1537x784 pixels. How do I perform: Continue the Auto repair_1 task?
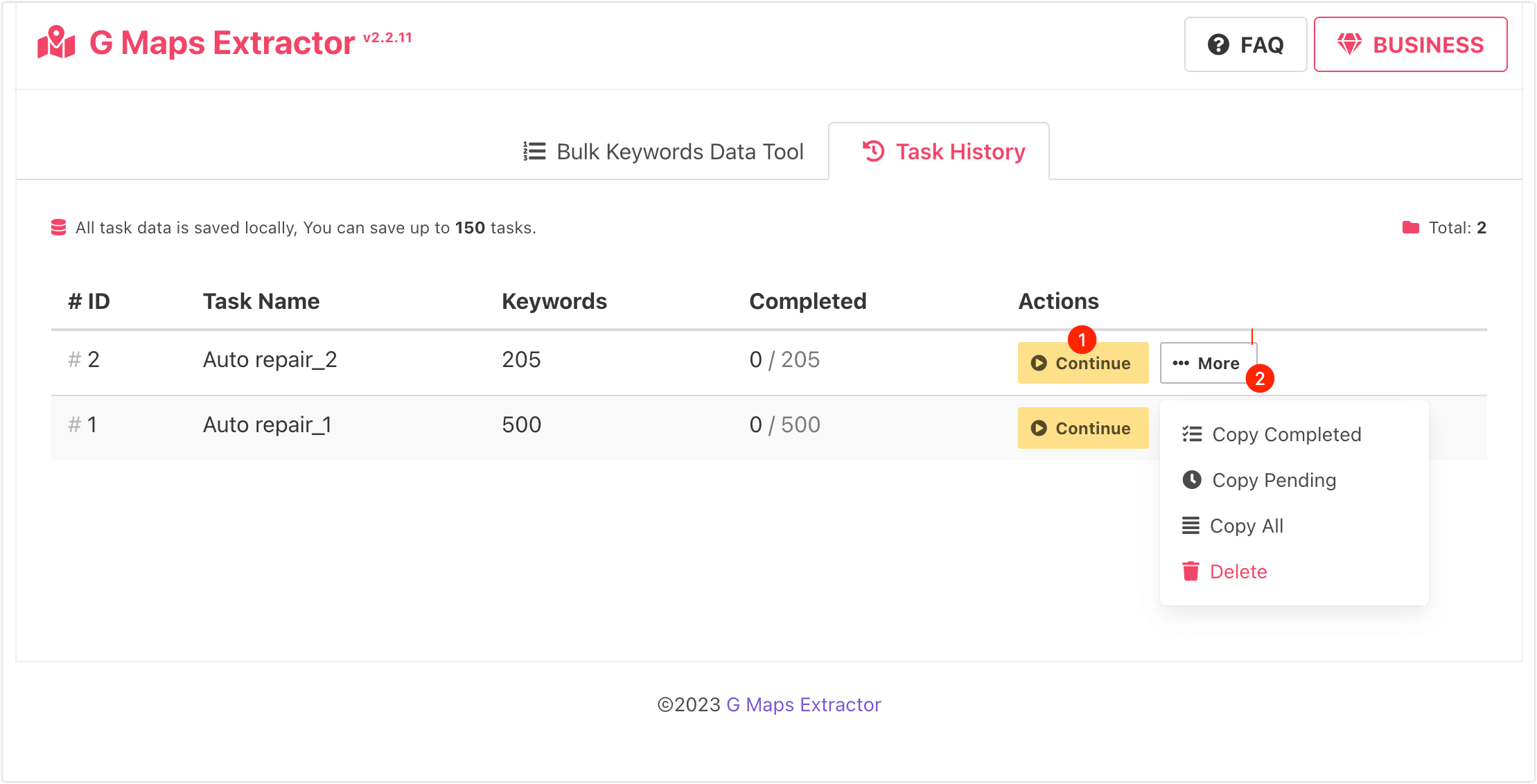click(1082, 428)
